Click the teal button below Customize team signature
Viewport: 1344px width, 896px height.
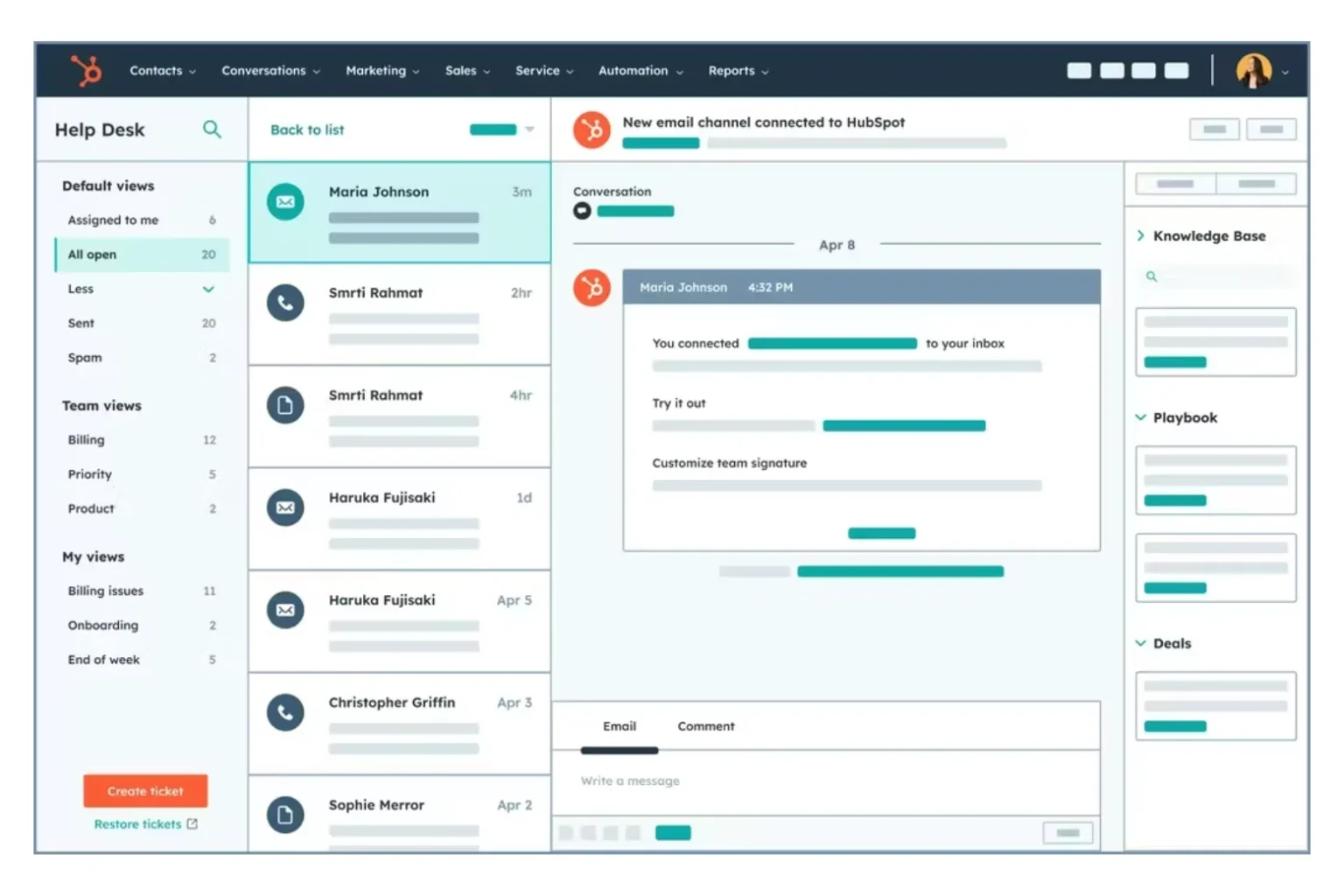pos(882,533)
